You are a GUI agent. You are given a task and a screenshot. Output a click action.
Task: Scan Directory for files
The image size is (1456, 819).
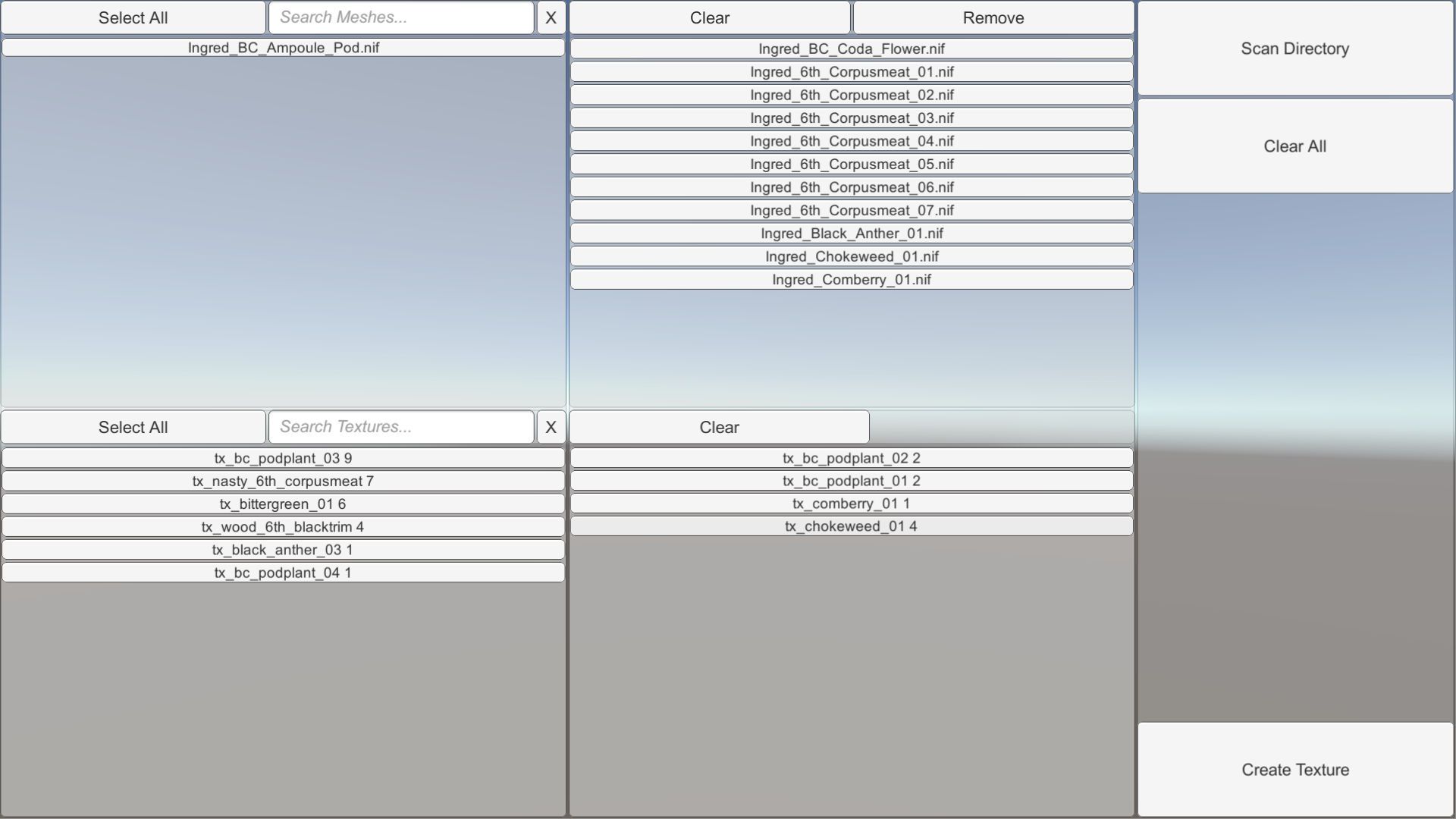(x=1295, y=49)
